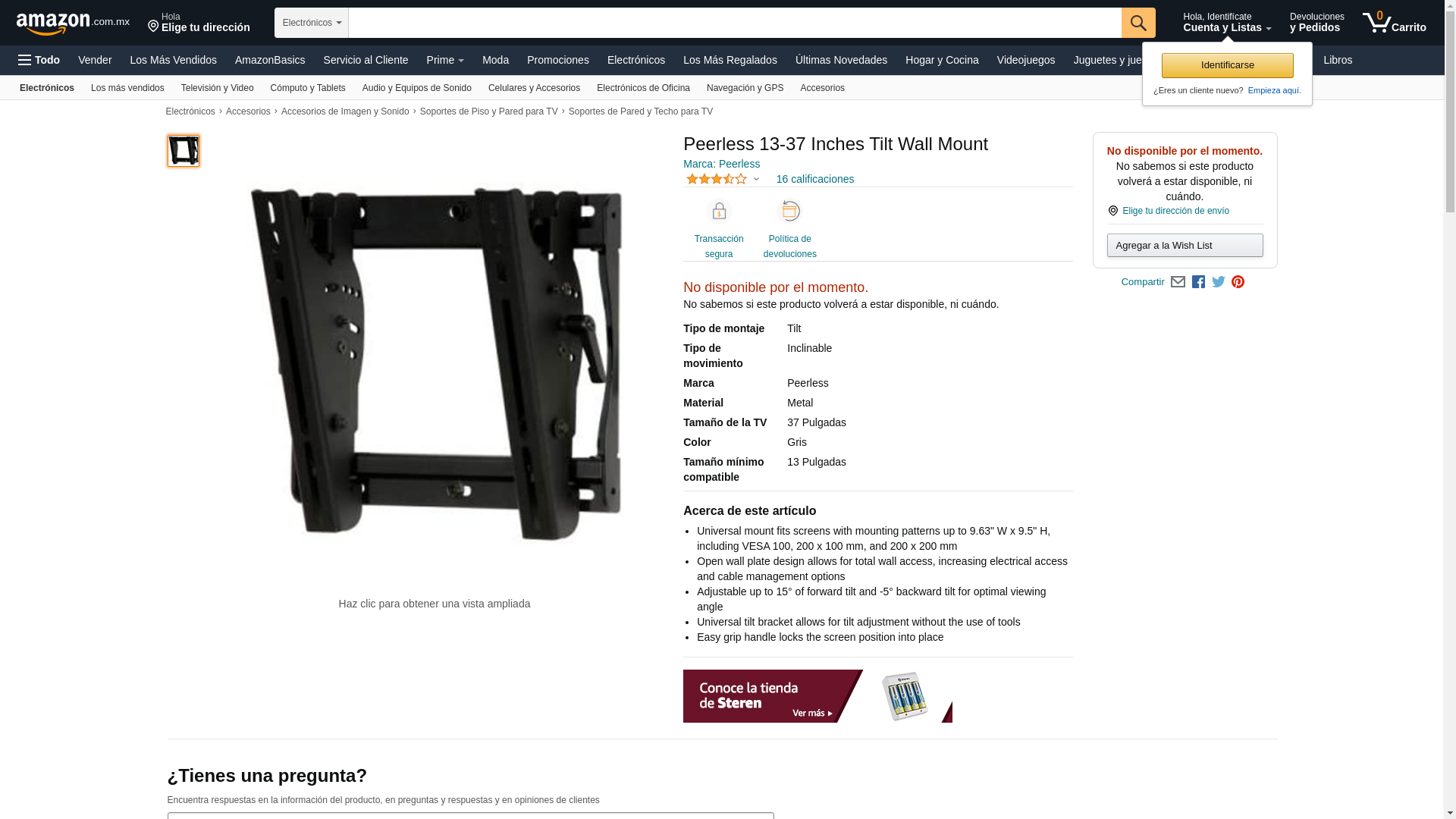Image resolution: width=1456 pixels, height=819 pixels.
Task: Open Promociones in the navigation bar
Action: tap(558, 60)
